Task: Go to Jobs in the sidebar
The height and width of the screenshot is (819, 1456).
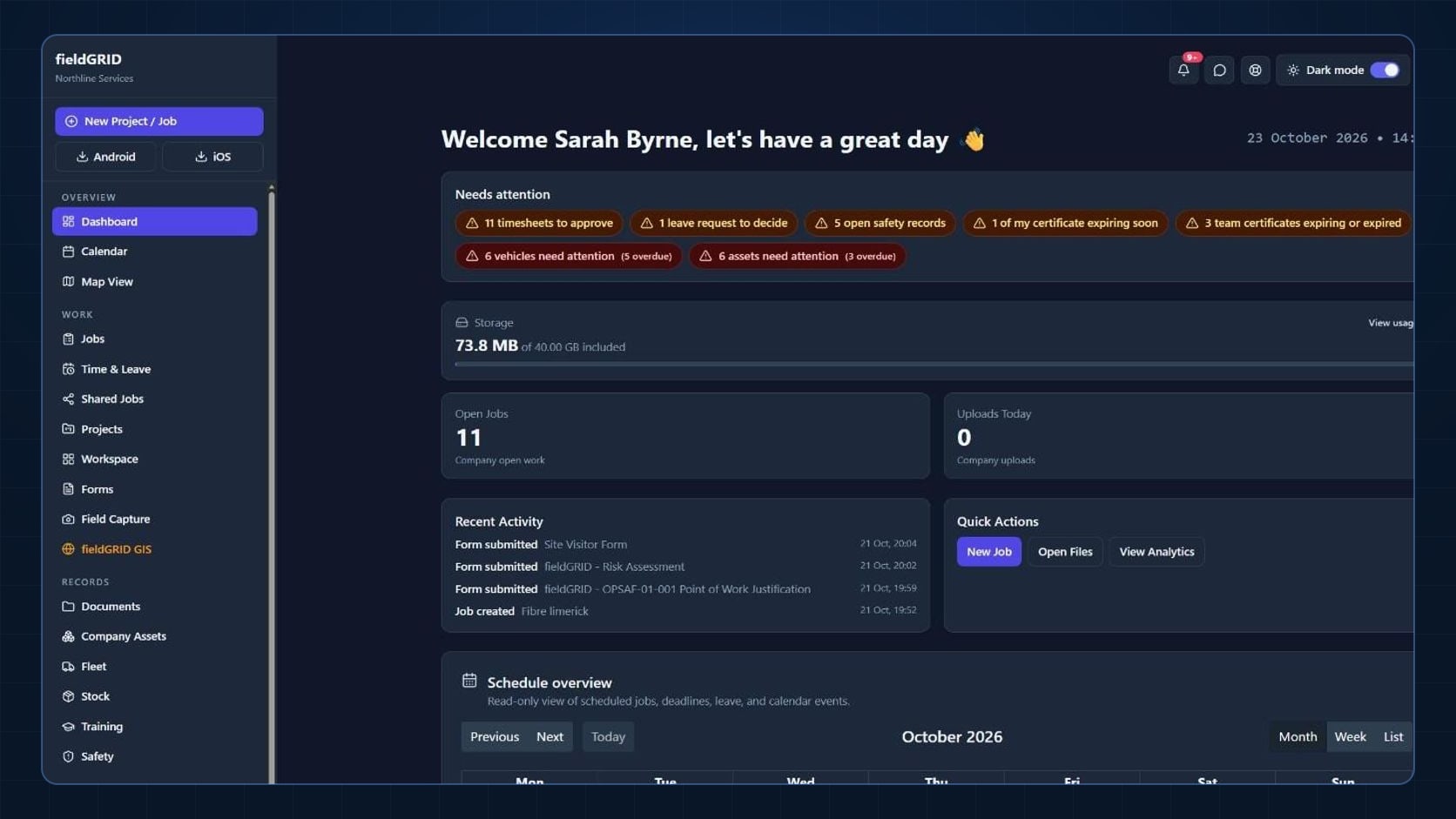Action: point(154,339)
